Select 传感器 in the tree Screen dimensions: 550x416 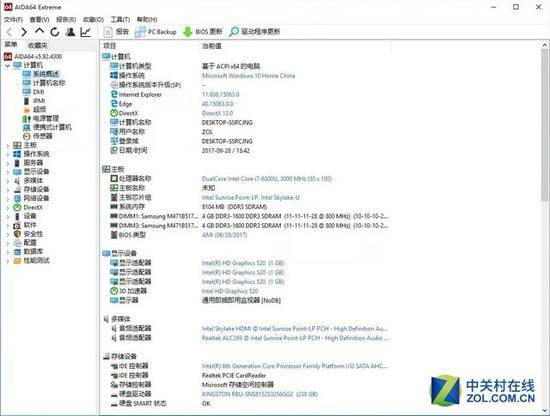38,136
